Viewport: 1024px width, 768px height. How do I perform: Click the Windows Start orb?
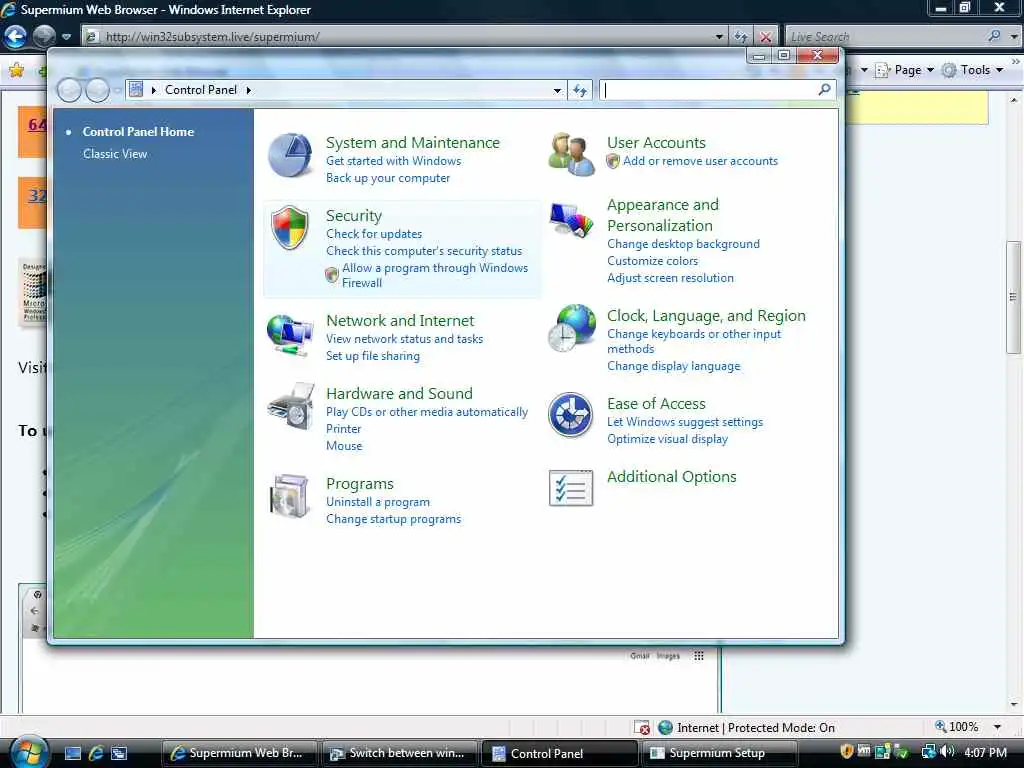pos(29,752)
